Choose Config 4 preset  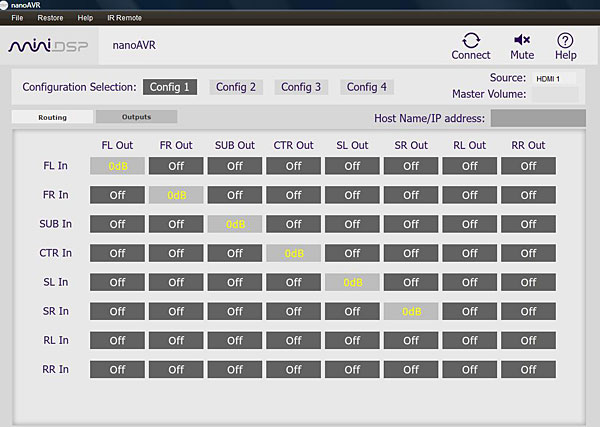[x=367, y=87]
